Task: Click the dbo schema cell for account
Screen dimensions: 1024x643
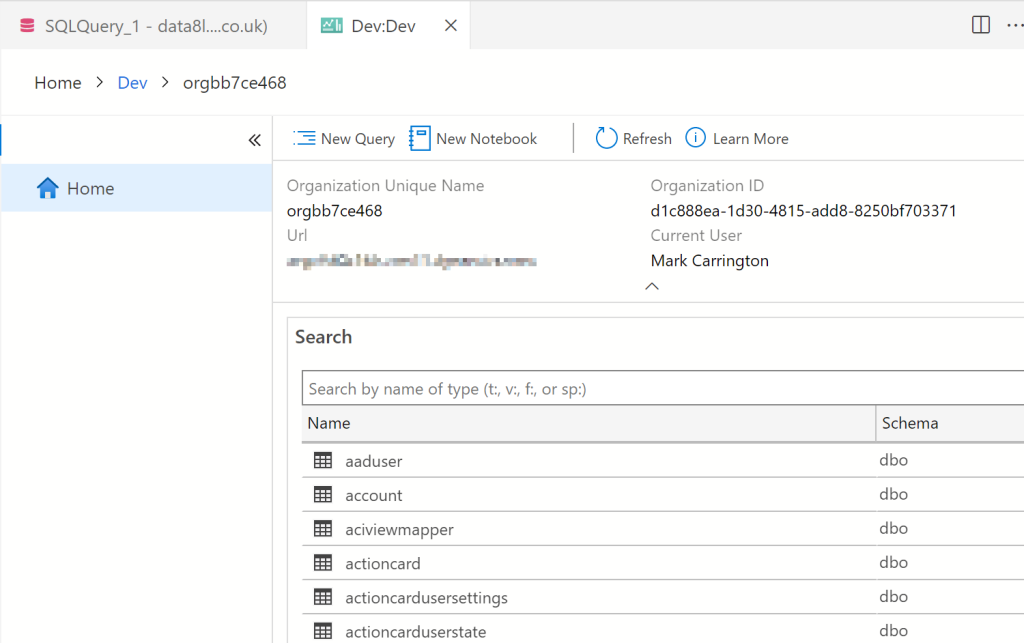Action: click(893, 494)
